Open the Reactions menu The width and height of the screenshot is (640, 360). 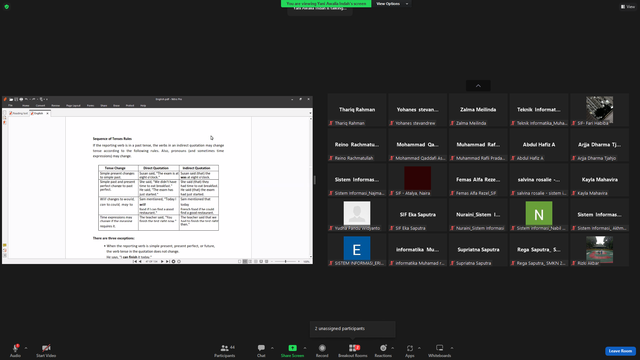383,350
